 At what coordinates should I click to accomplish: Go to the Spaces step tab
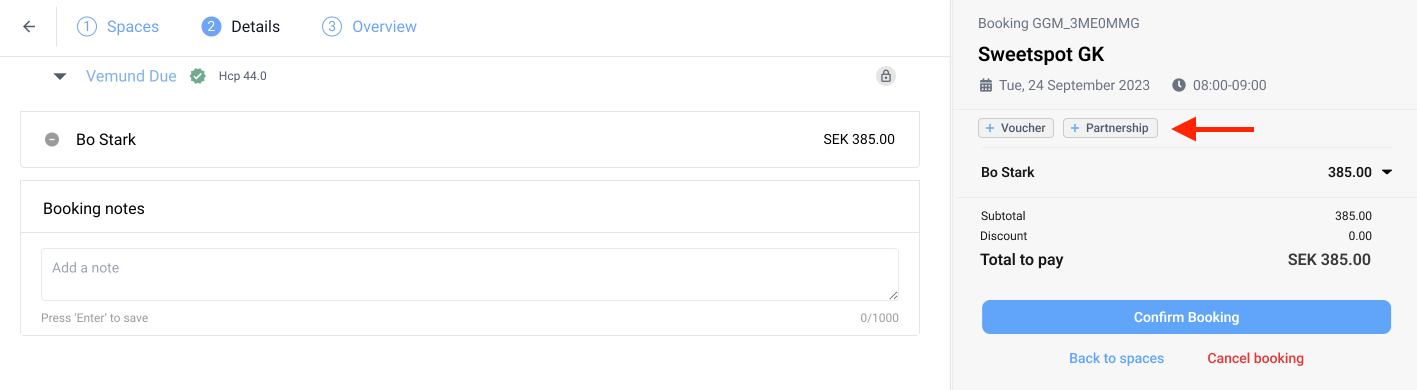click(119, 27)
